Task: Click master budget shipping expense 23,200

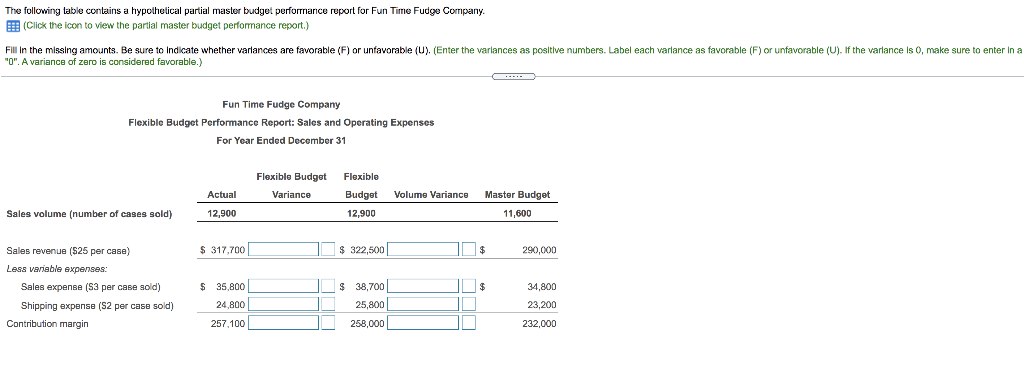Action: click(x=541, y=305)
